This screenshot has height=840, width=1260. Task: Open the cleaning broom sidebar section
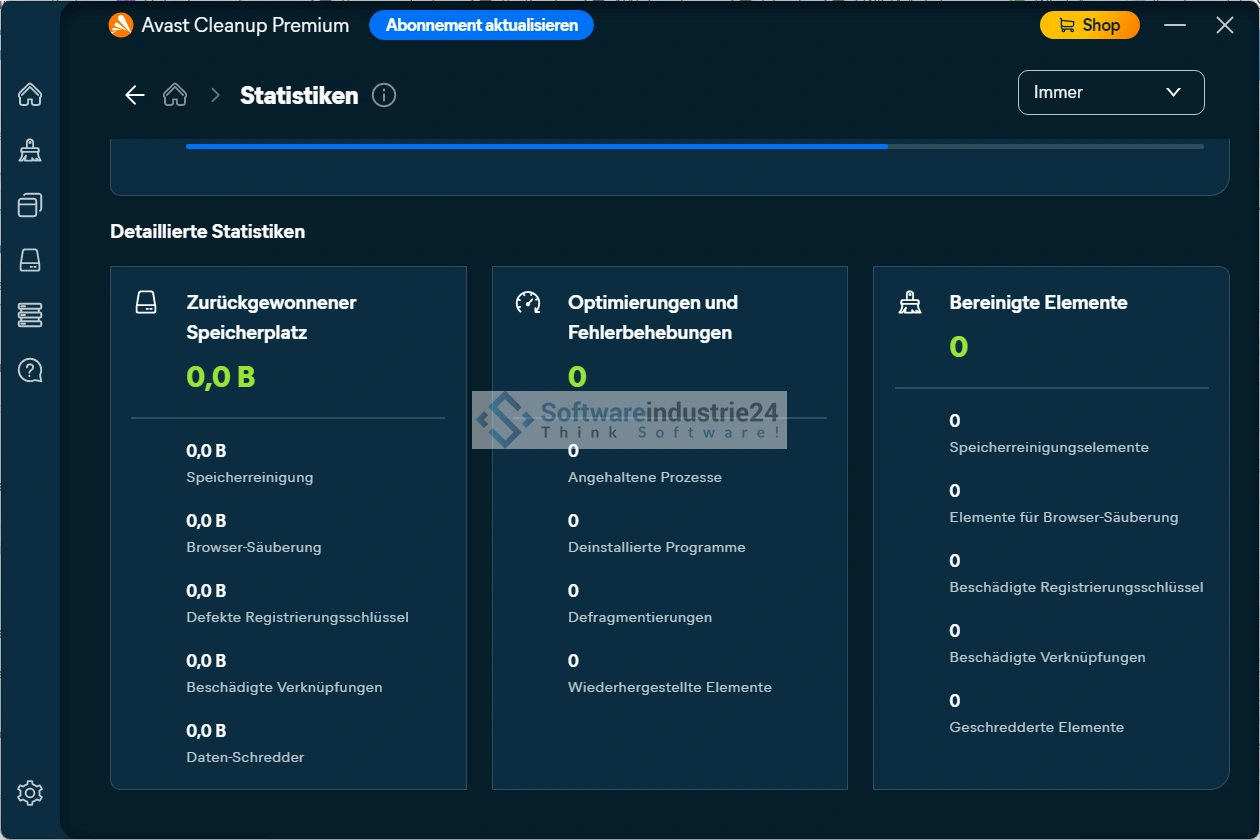click(x=30, y=151)
